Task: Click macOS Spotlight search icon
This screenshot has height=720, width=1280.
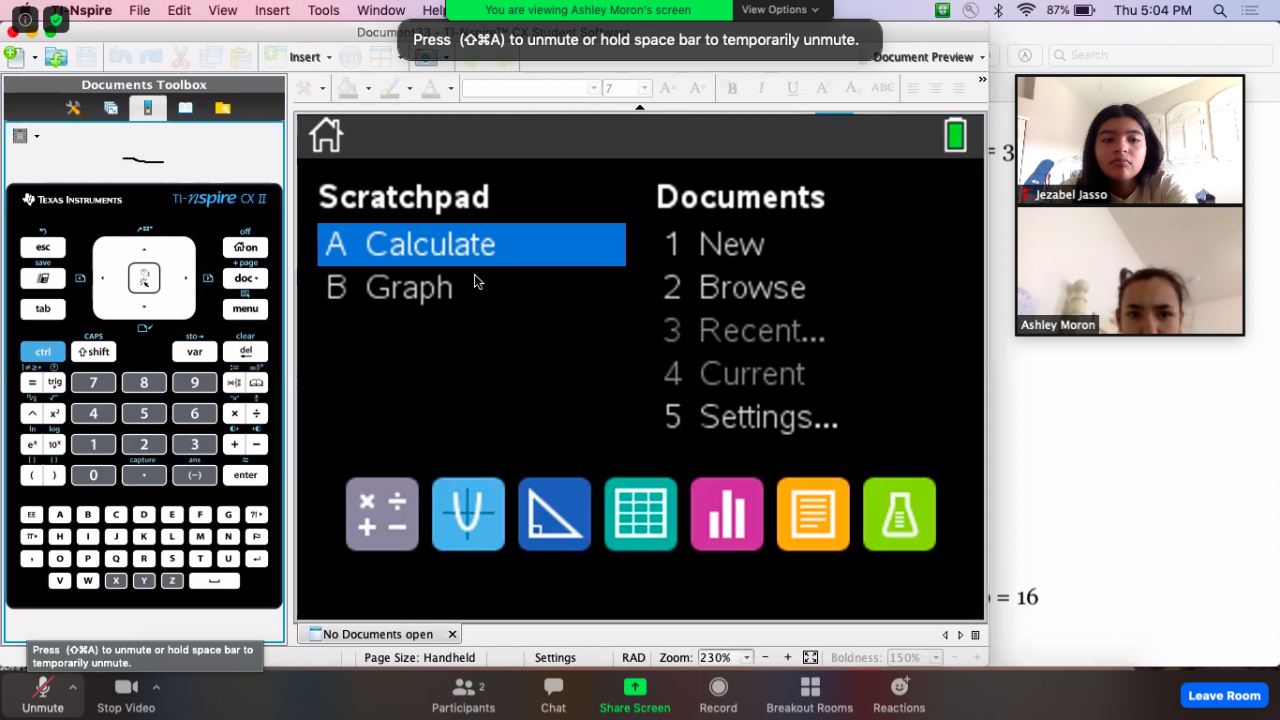Action: click(1220, 10)
